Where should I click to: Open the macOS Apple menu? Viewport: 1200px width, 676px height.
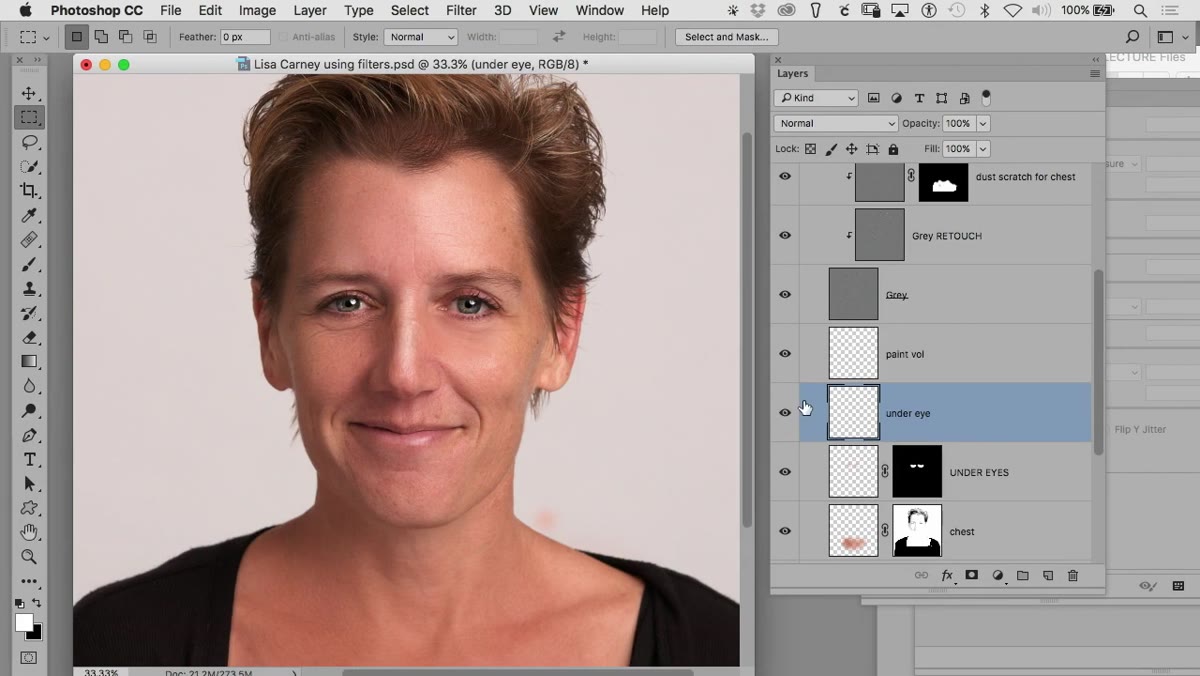pos(25,10)
